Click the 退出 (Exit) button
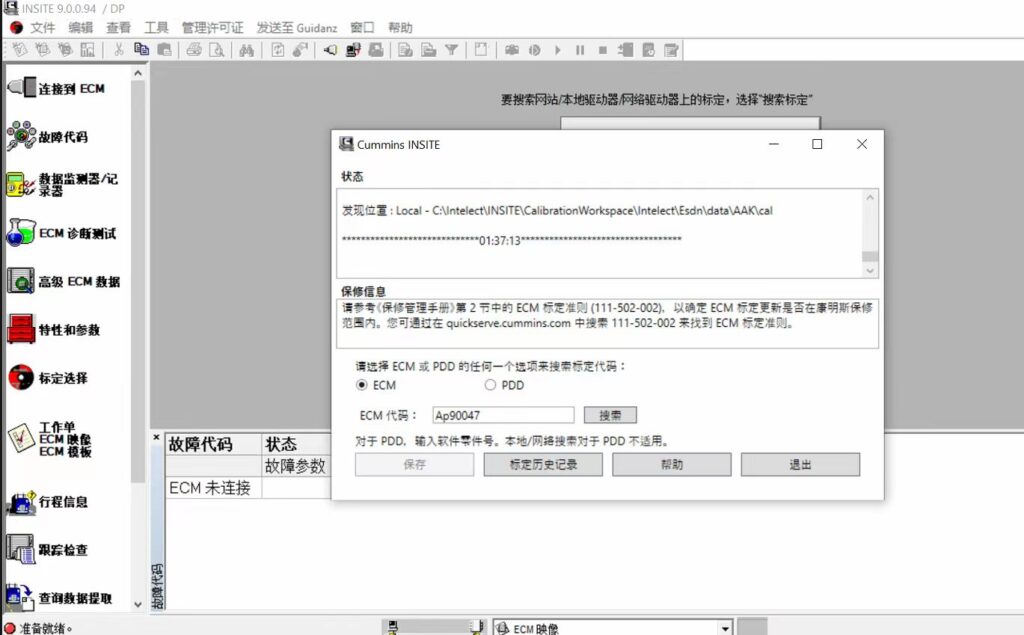The image size is (1024, 635). (x=800, y=464)
